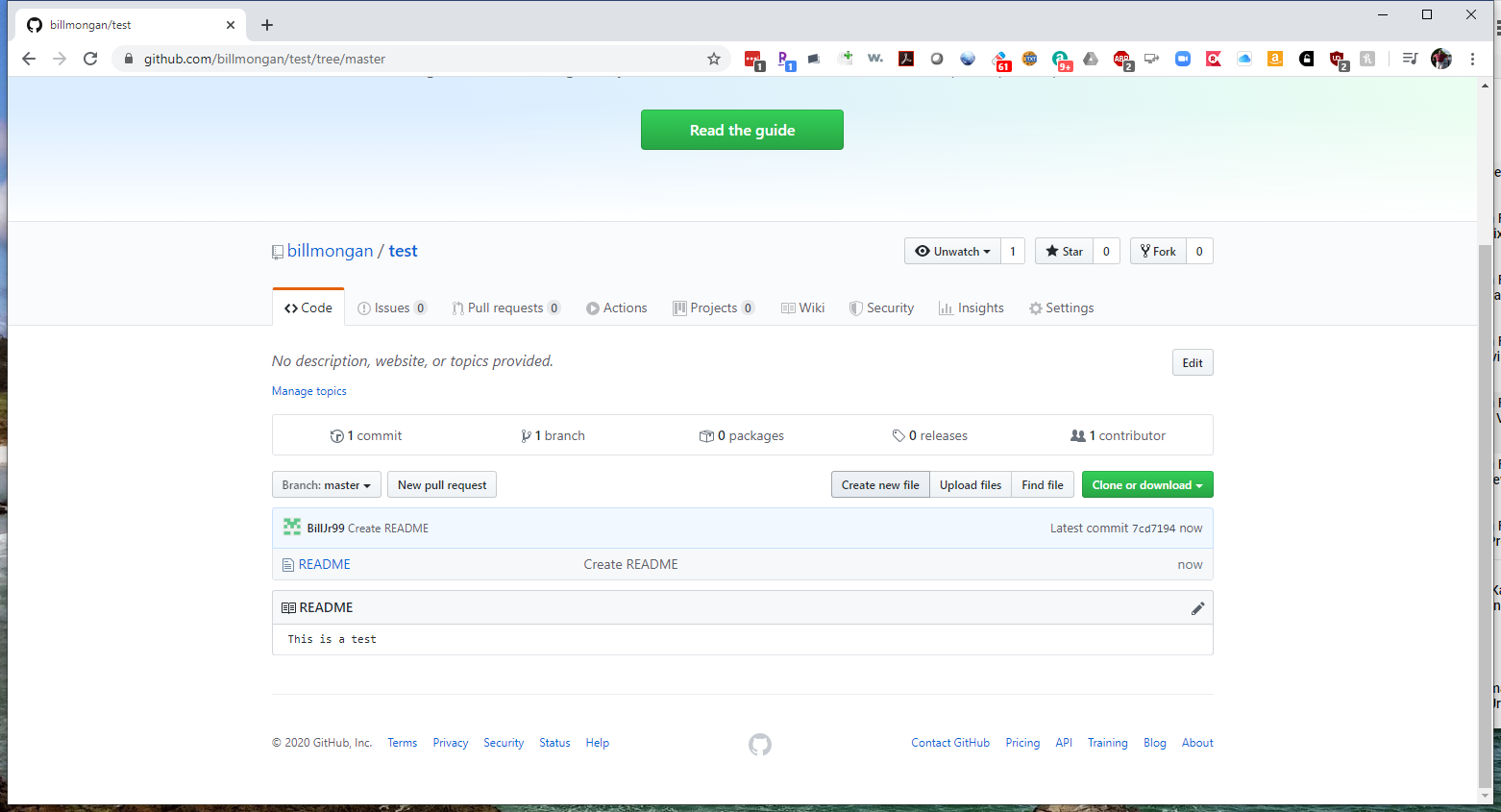Switch to the Actions tab
The height and width of the screenshot is (812, 1501).
(617, 308)
